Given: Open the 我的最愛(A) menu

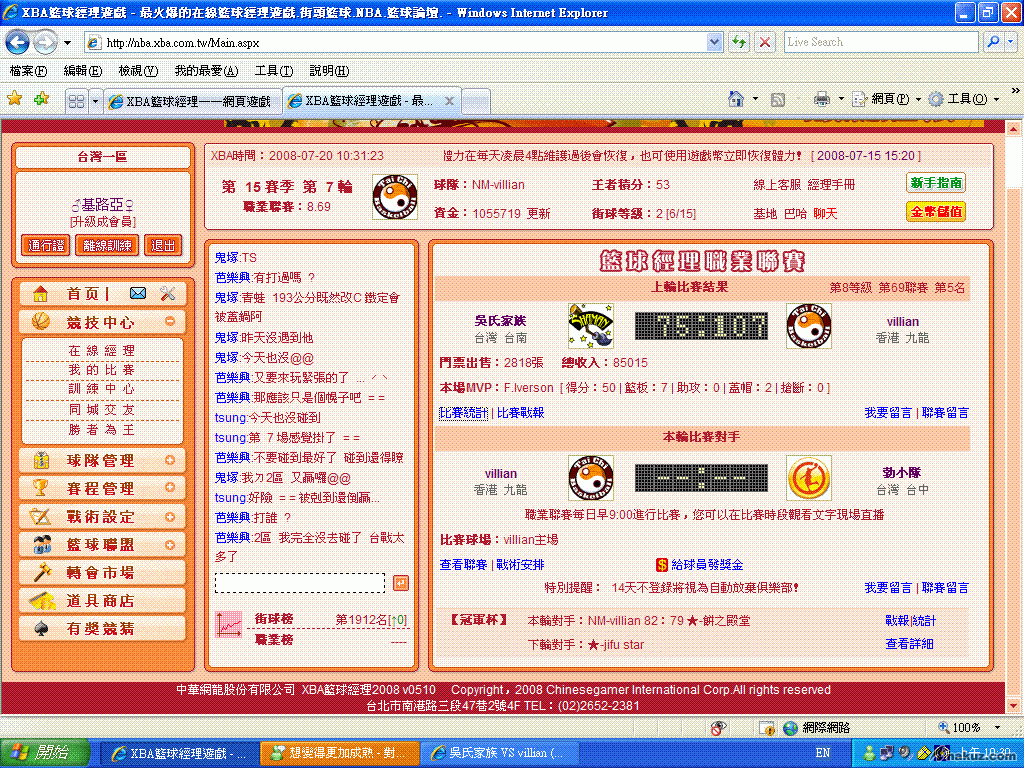Looking at the screenshot, I should 206,71.
